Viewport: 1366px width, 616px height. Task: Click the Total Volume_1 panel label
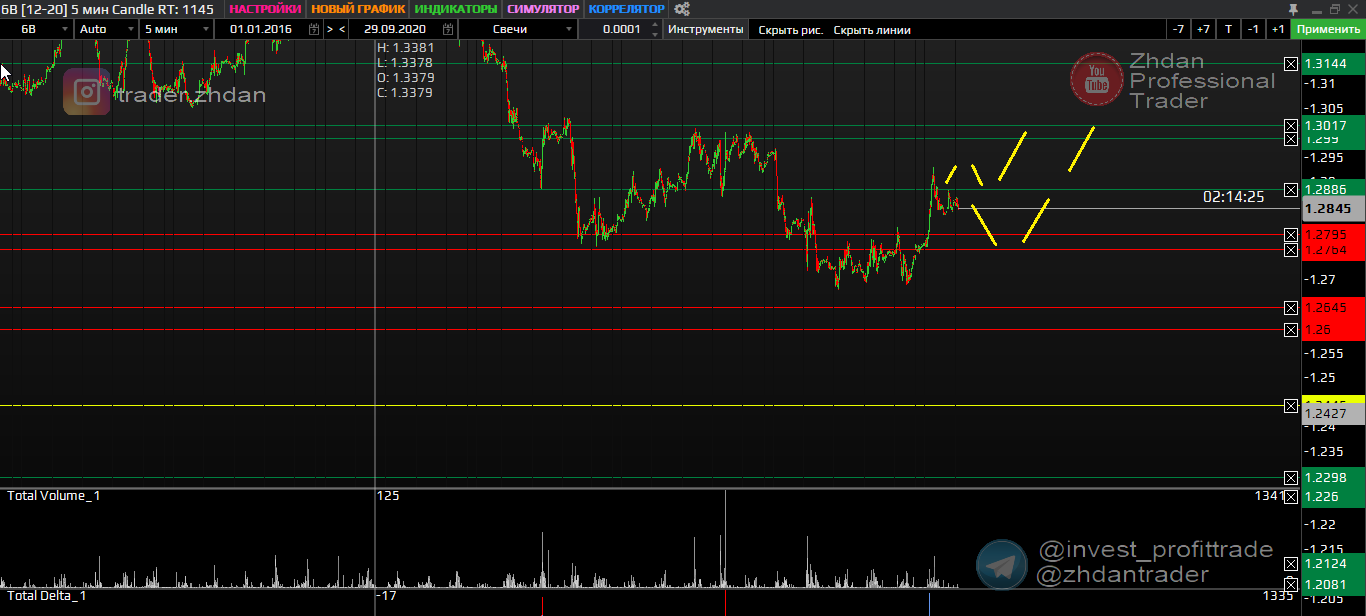coord(54,496)
